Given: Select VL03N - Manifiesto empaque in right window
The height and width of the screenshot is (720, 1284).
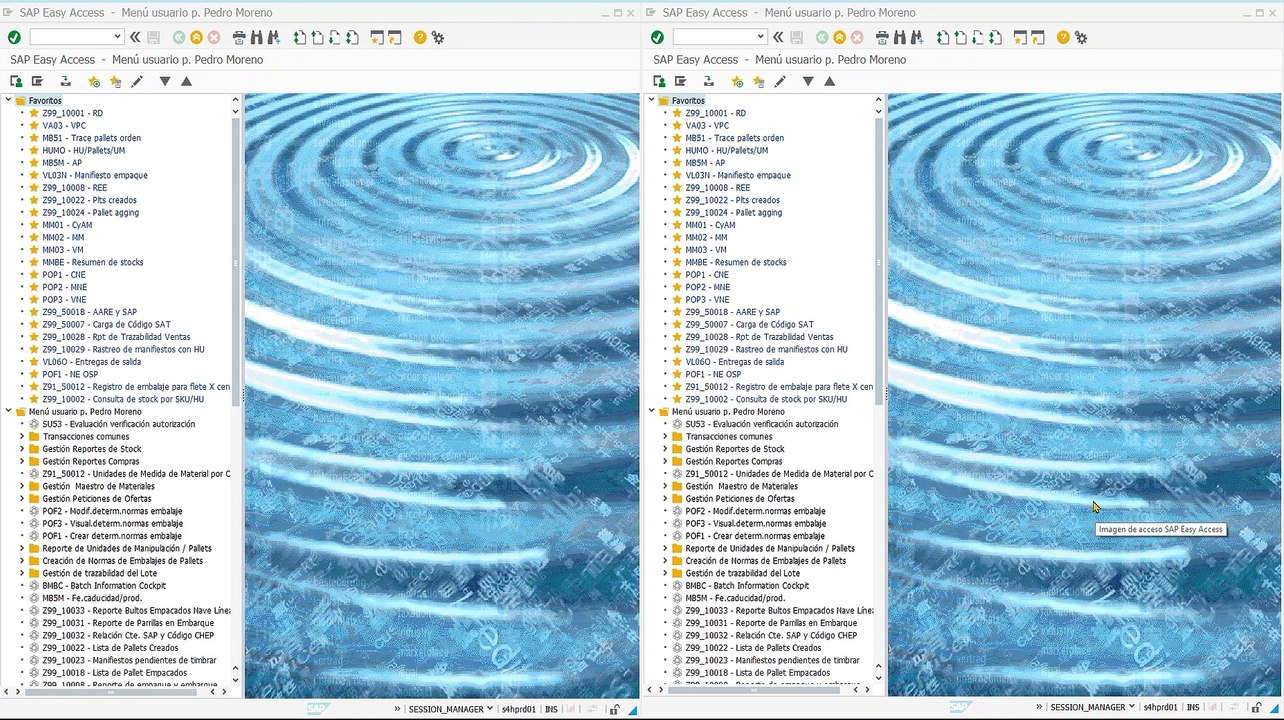Looking at the screenshot, I should 738,176.
